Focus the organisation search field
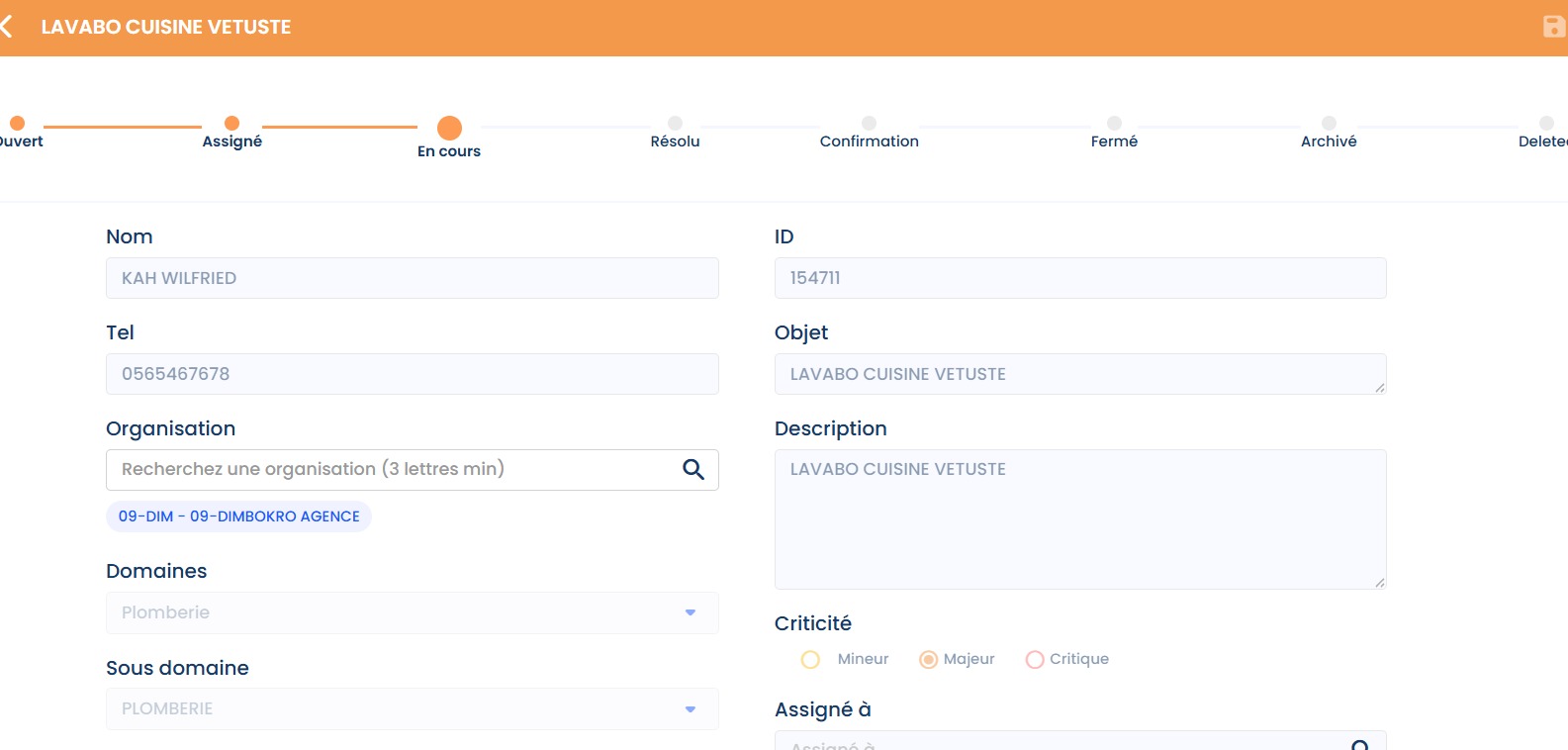The height and width of the screenshot is (750, 1568). click(x=396, y=470)
